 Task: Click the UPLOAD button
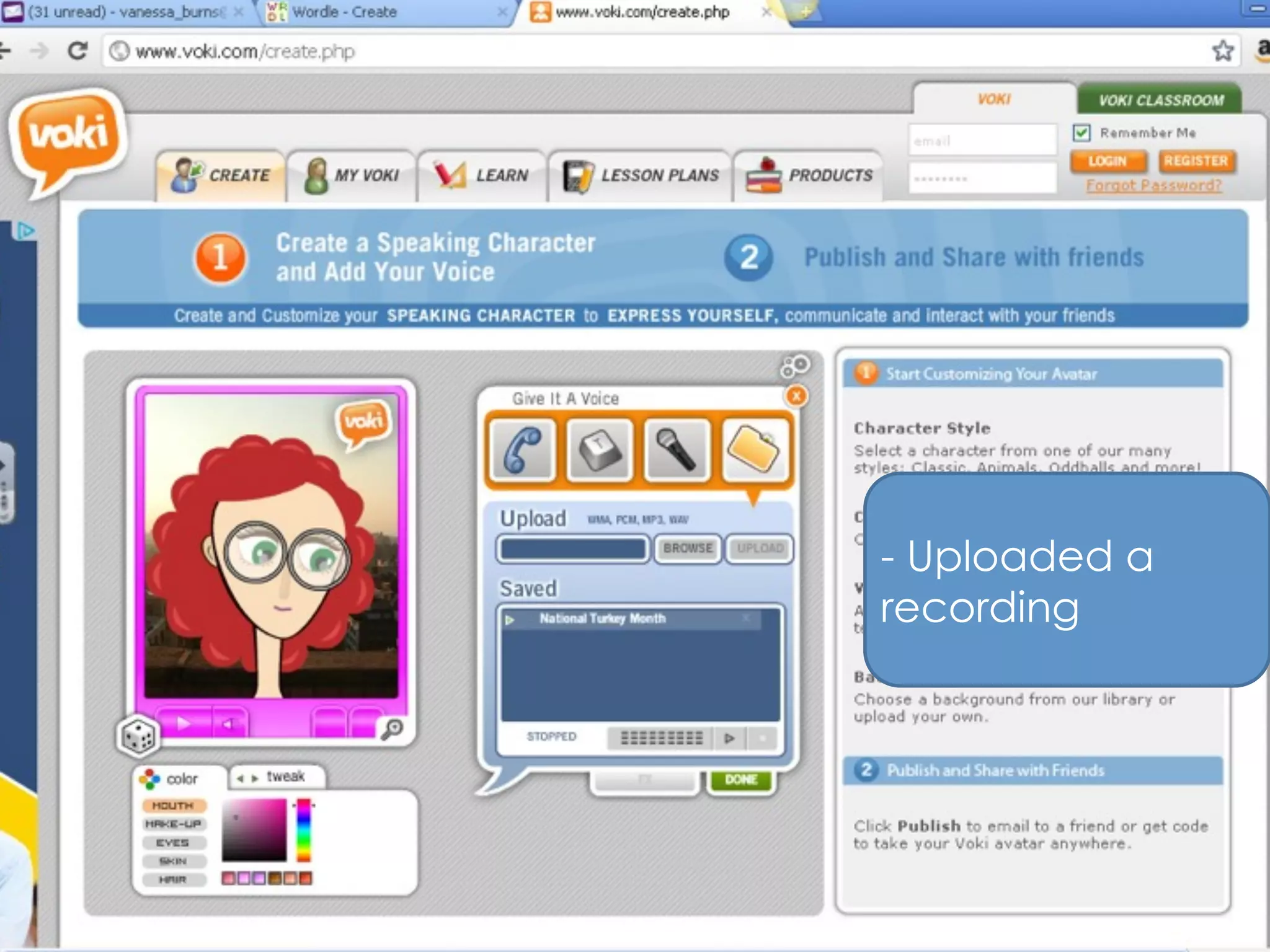[760, 548]
